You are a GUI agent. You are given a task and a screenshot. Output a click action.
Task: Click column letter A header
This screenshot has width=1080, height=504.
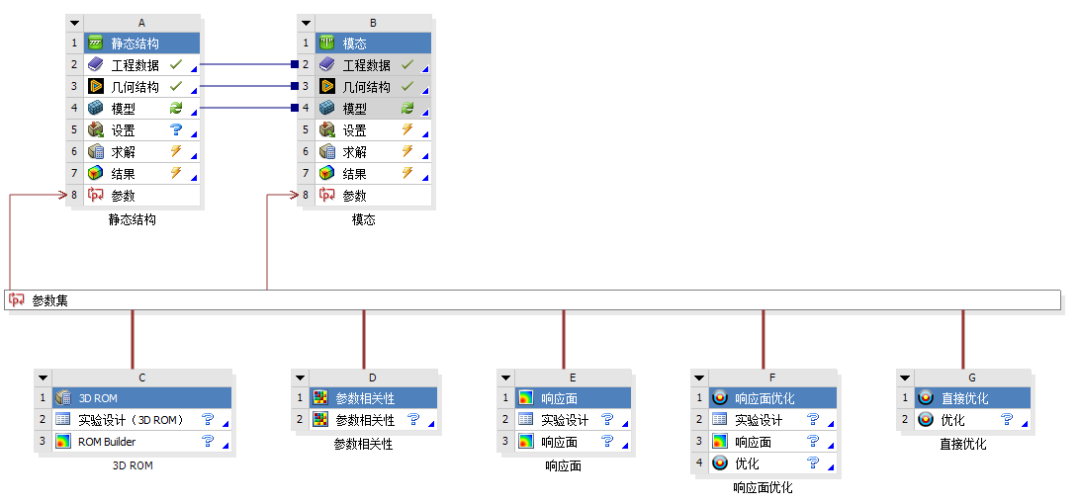tap(143, 23)
